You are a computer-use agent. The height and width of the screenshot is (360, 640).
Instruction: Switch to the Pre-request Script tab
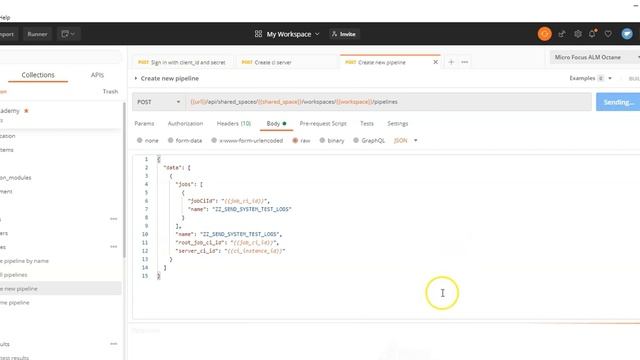tap(323, 123)
